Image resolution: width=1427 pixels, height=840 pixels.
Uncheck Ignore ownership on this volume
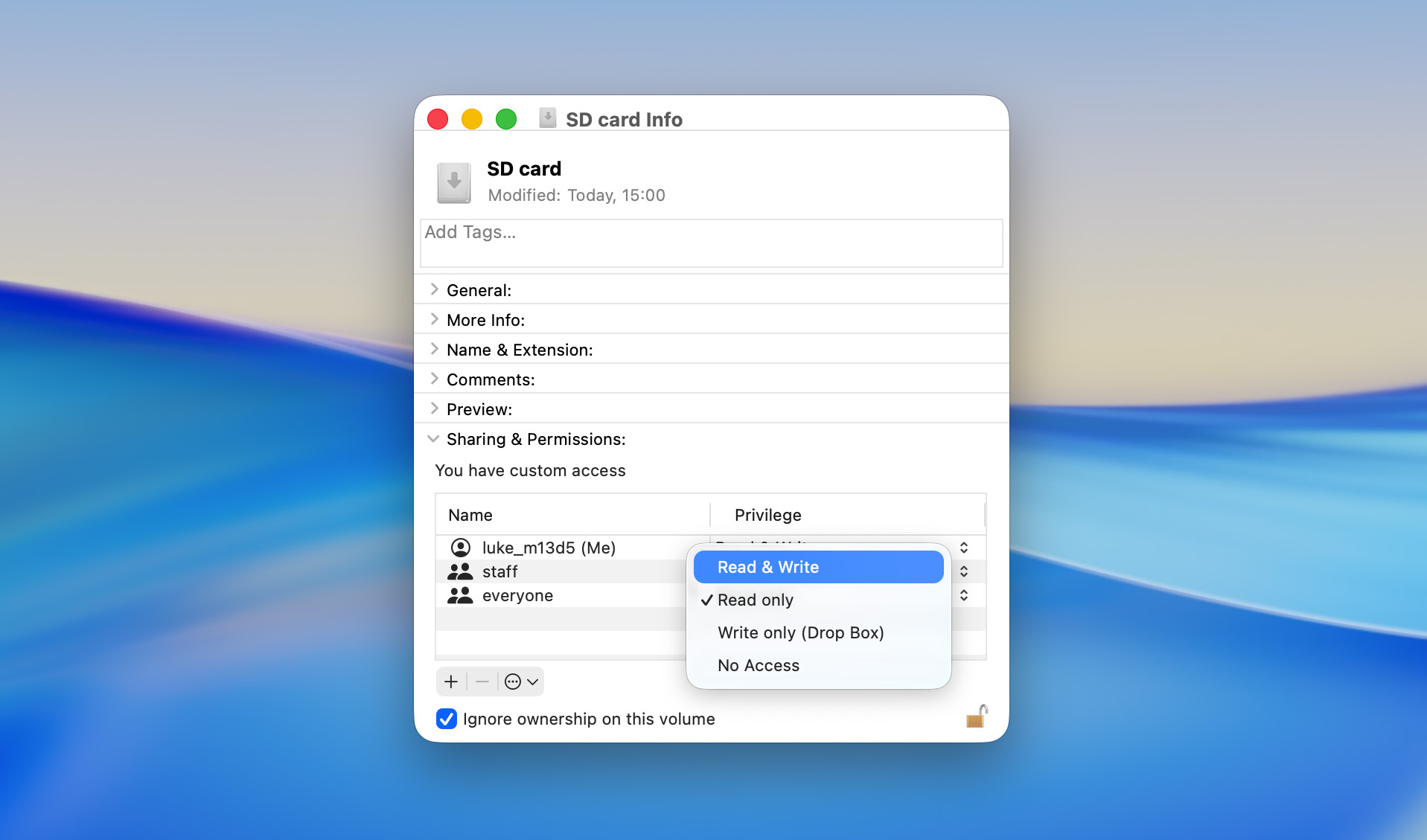click(445, 719)
